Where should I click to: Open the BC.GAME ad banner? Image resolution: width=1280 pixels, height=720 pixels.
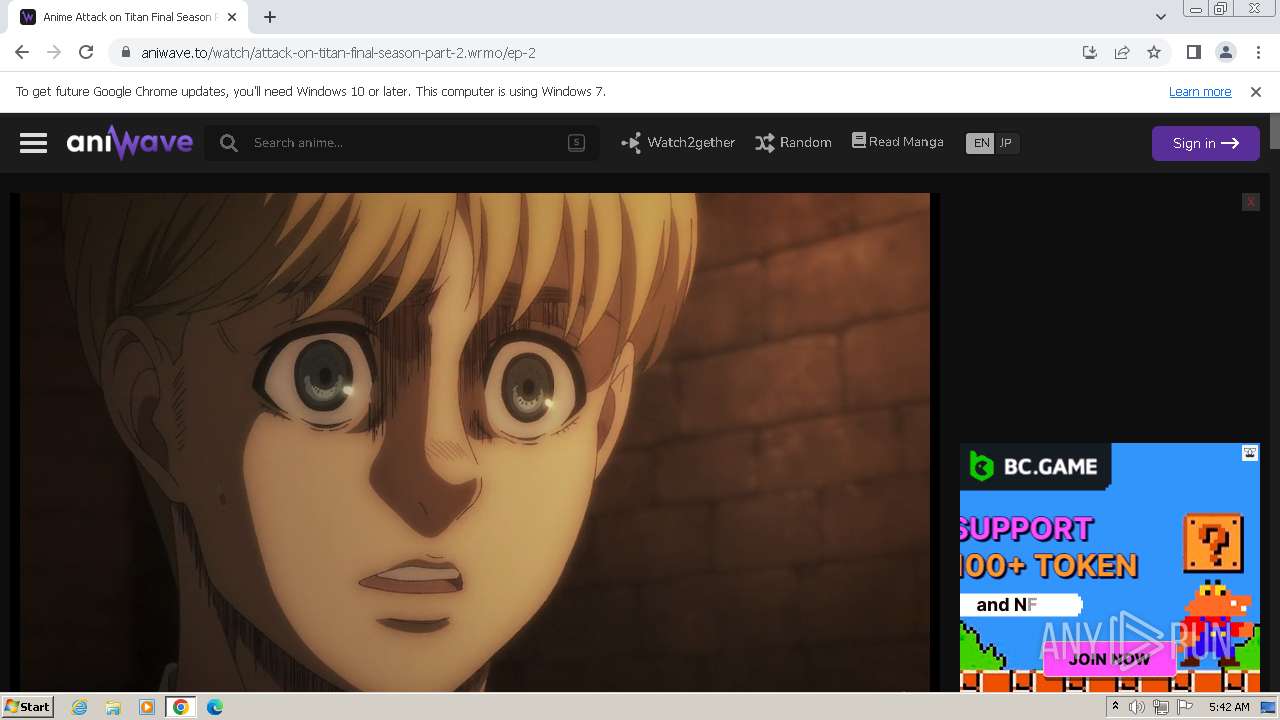pos(1110,567)
